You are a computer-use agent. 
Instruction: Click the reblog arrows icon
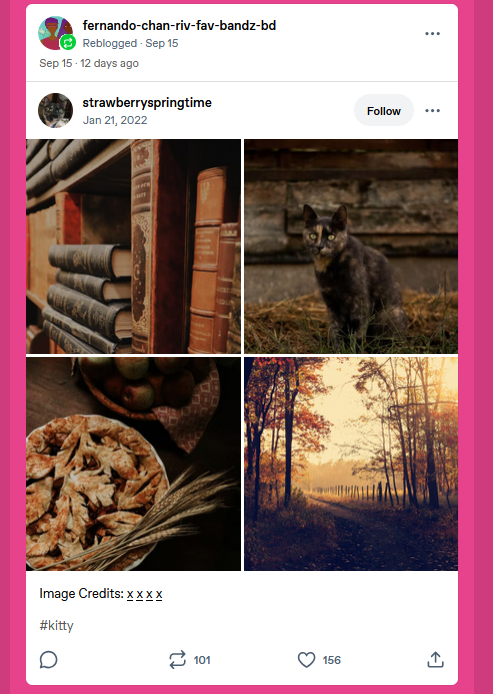pos(177,660)
